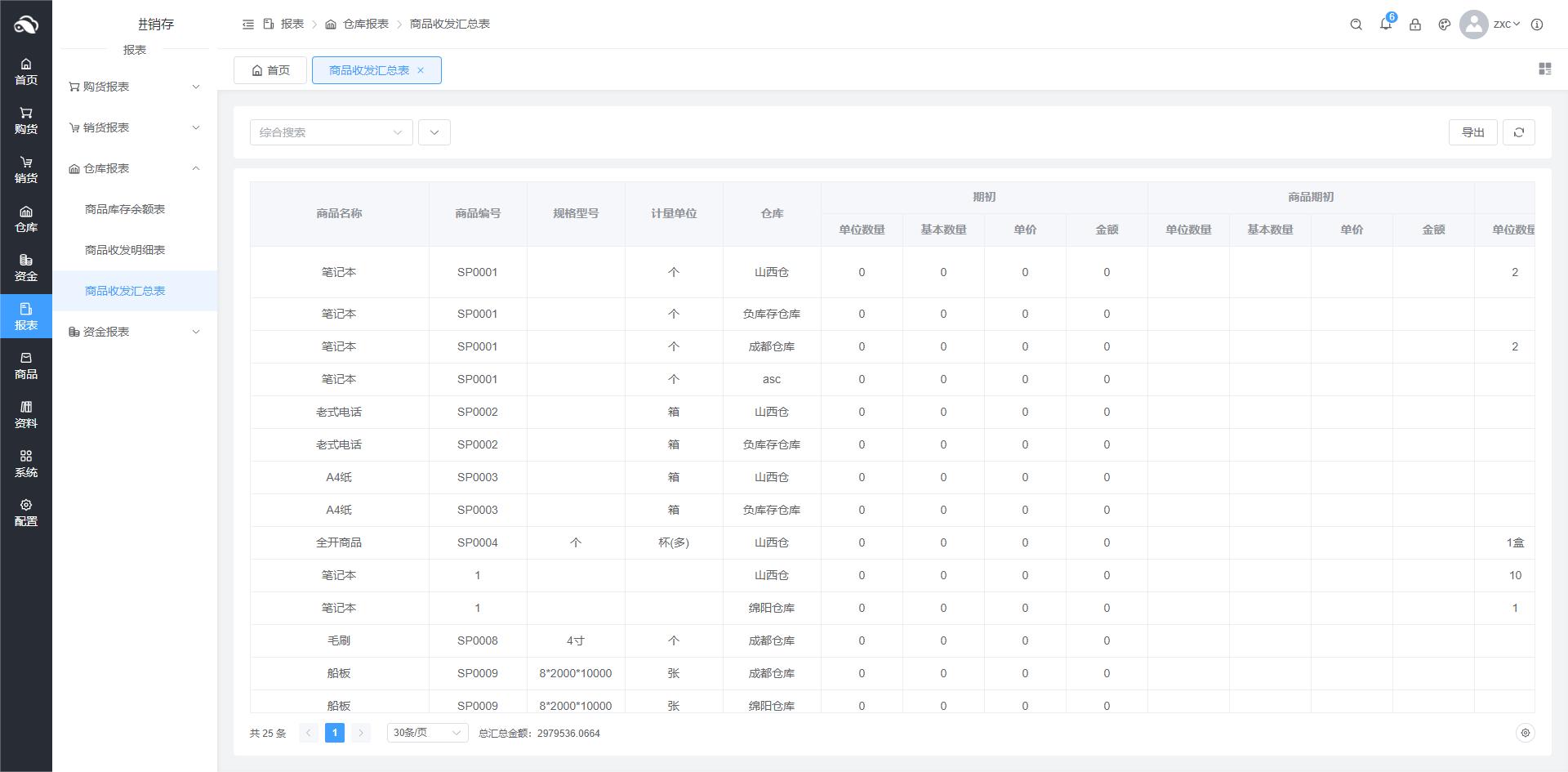Go to 商品 module in left sidebar

tap(26, 365)
